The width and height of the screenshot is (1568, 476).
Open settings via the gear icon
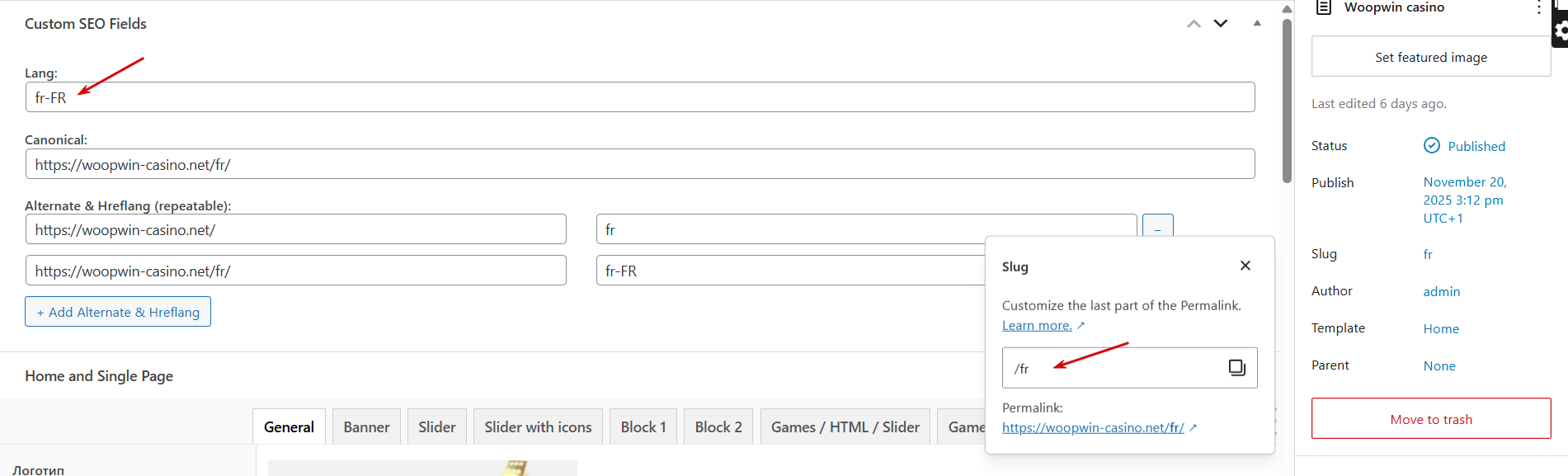[1560, 31]
